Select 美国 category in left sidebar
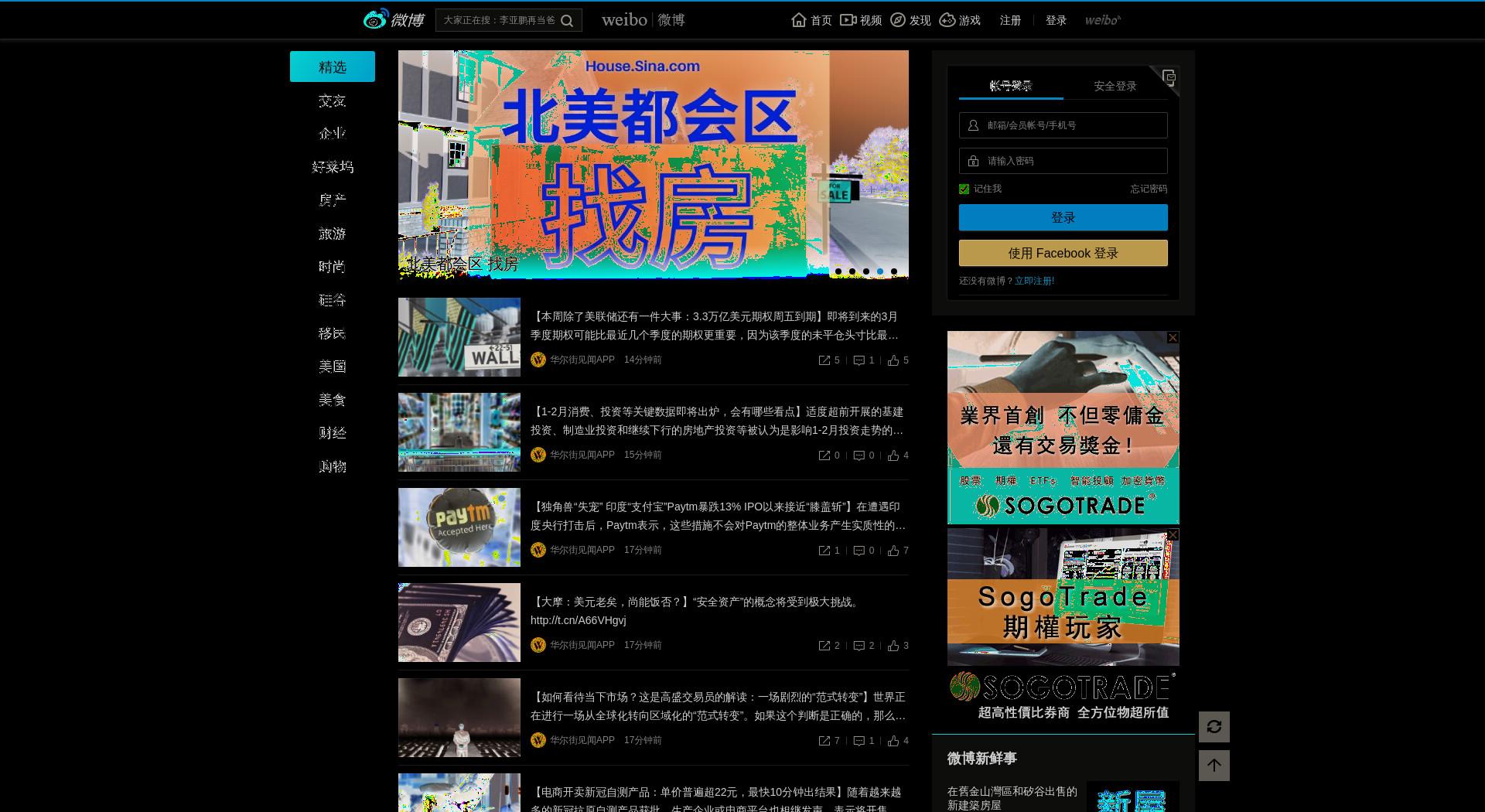1485x812 pixels. pos(333,367)
